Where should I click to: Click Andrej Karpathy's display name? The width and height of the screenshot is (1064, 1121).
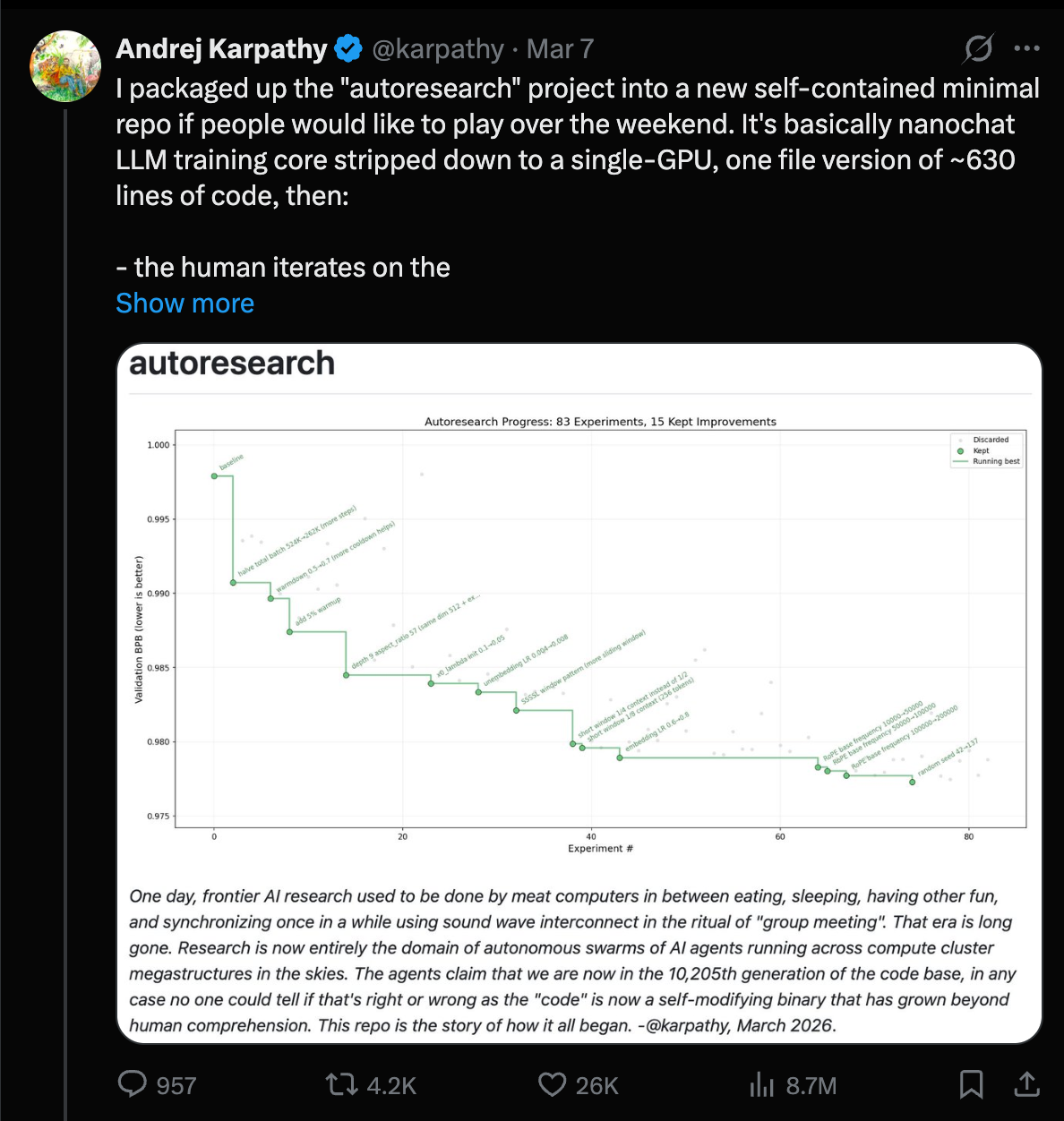point(221,49)
